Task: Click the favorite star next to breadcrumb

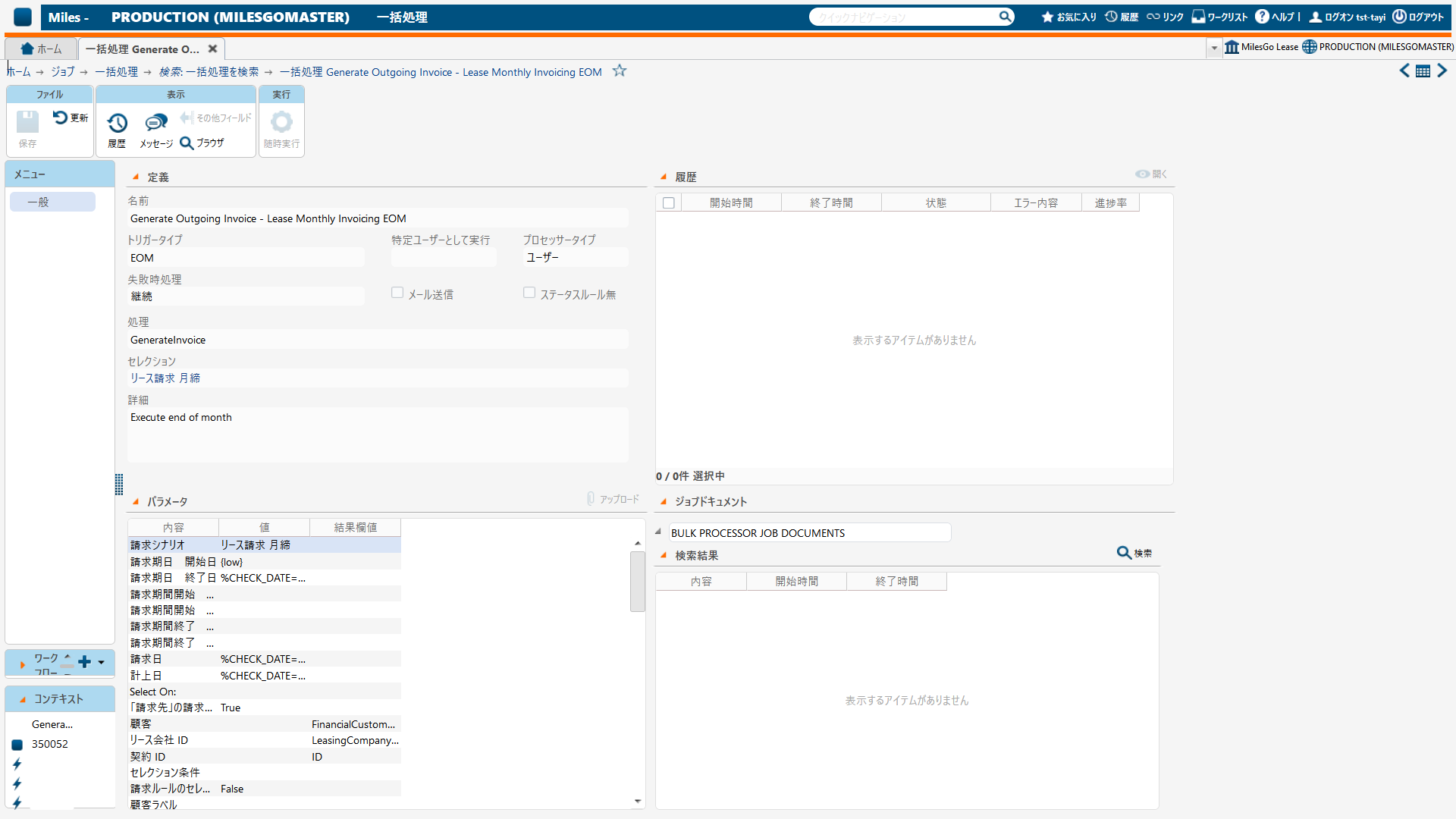Action: click(x=620, y=71)
